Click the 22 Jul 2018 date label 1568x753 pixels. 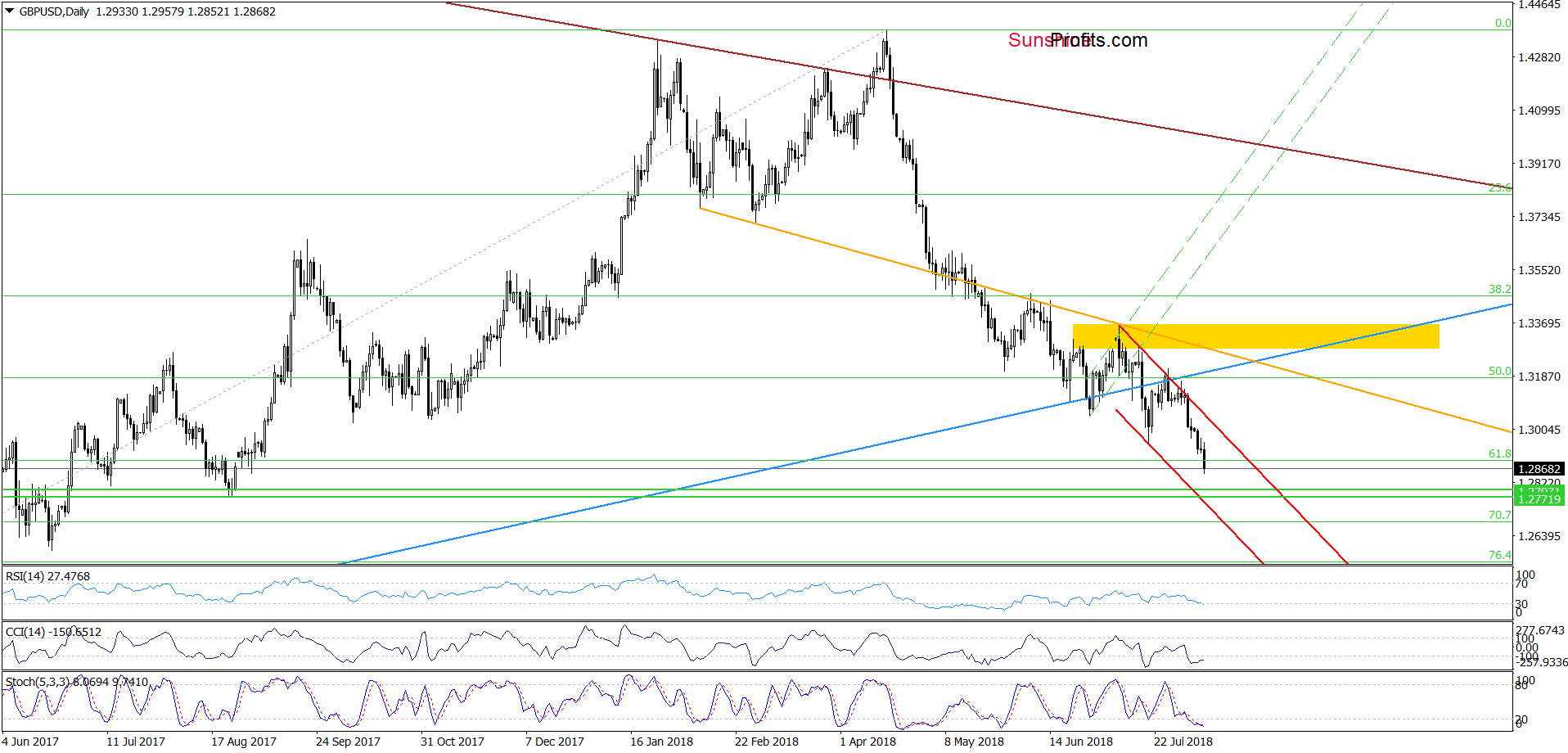[1183, 742]
